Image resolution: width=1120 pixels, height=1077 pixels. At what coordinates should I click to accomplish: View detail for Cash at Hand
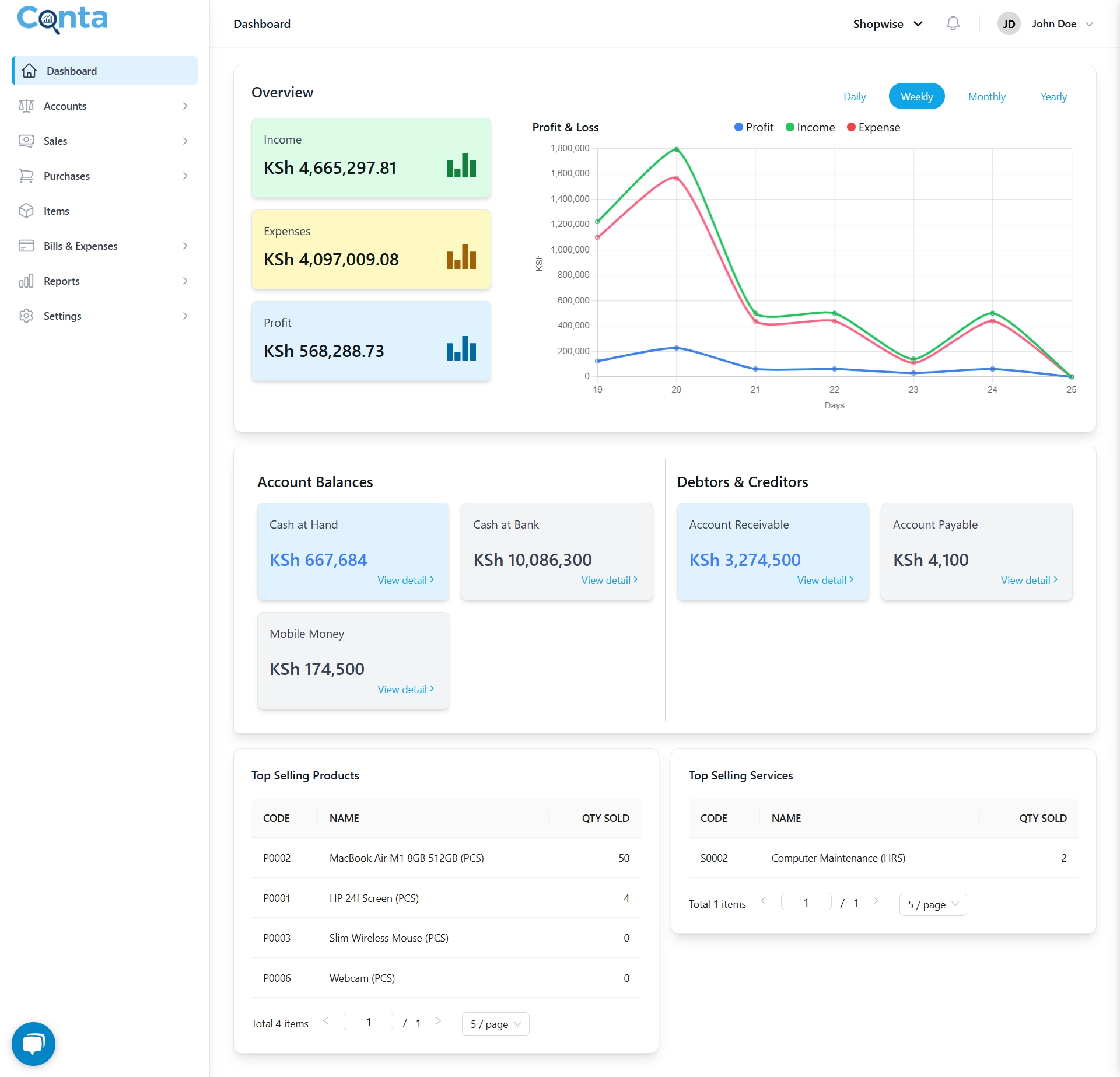click(405, 580)
